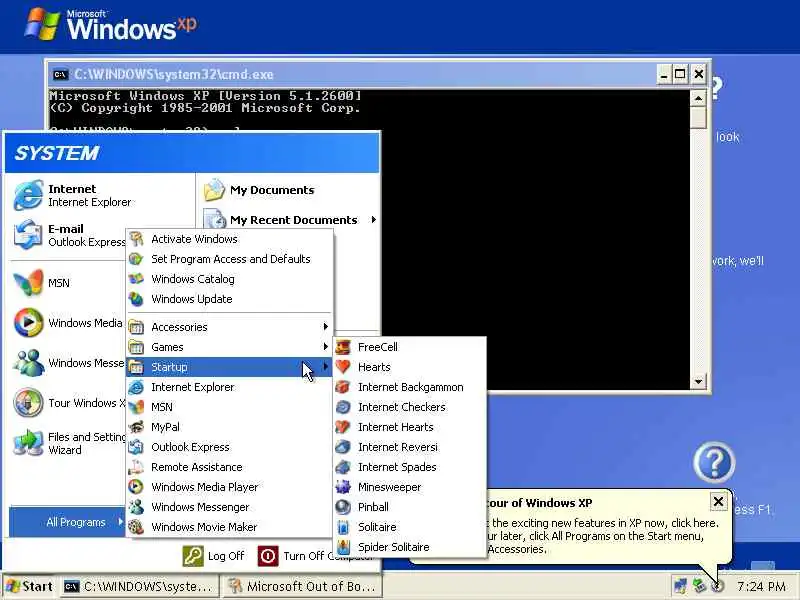
Task: Click the Windows Catalog icon
Action: pyautogui.click(x=136, y=279)
